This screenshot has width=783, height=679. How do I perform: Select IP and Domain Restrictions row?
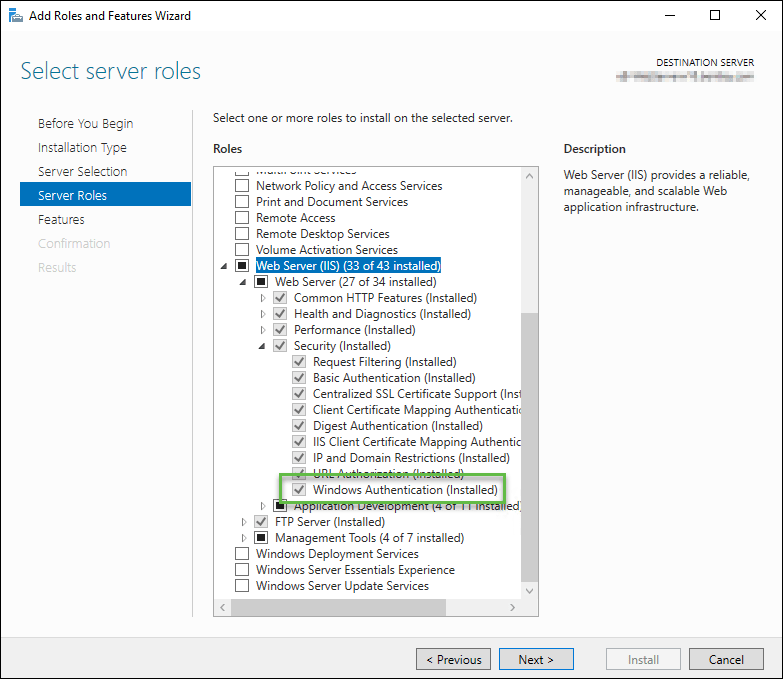[411, 458]
